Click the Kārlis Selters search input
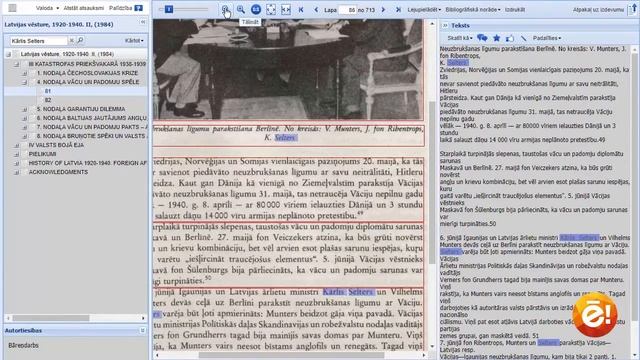Image resolution: width=640 pixels, height=360 pixels. [x=38, y=40]
